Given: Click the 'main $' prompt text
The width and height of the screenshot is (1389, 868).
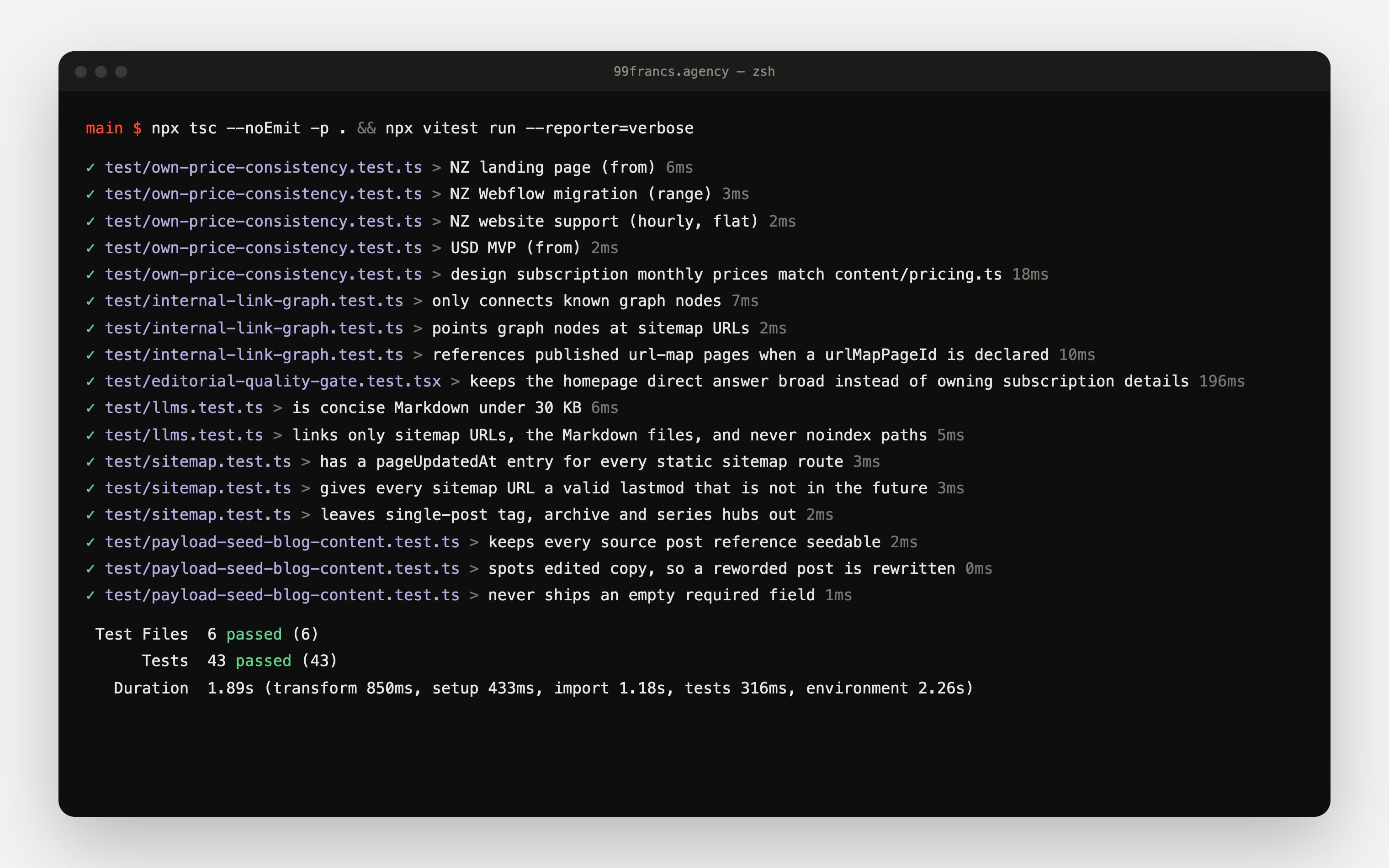Looking at the screenshot, I should coord(114,128).
